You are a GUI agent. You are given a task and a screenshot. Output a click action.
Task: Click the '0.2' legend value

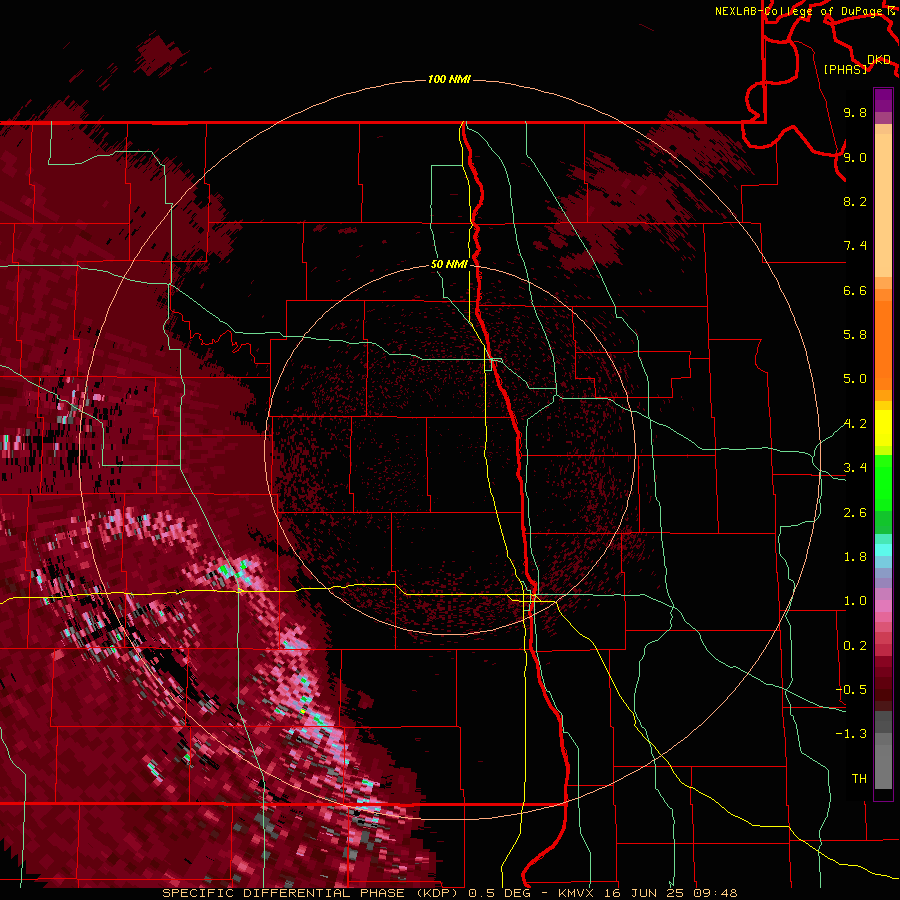pos(855,646)
